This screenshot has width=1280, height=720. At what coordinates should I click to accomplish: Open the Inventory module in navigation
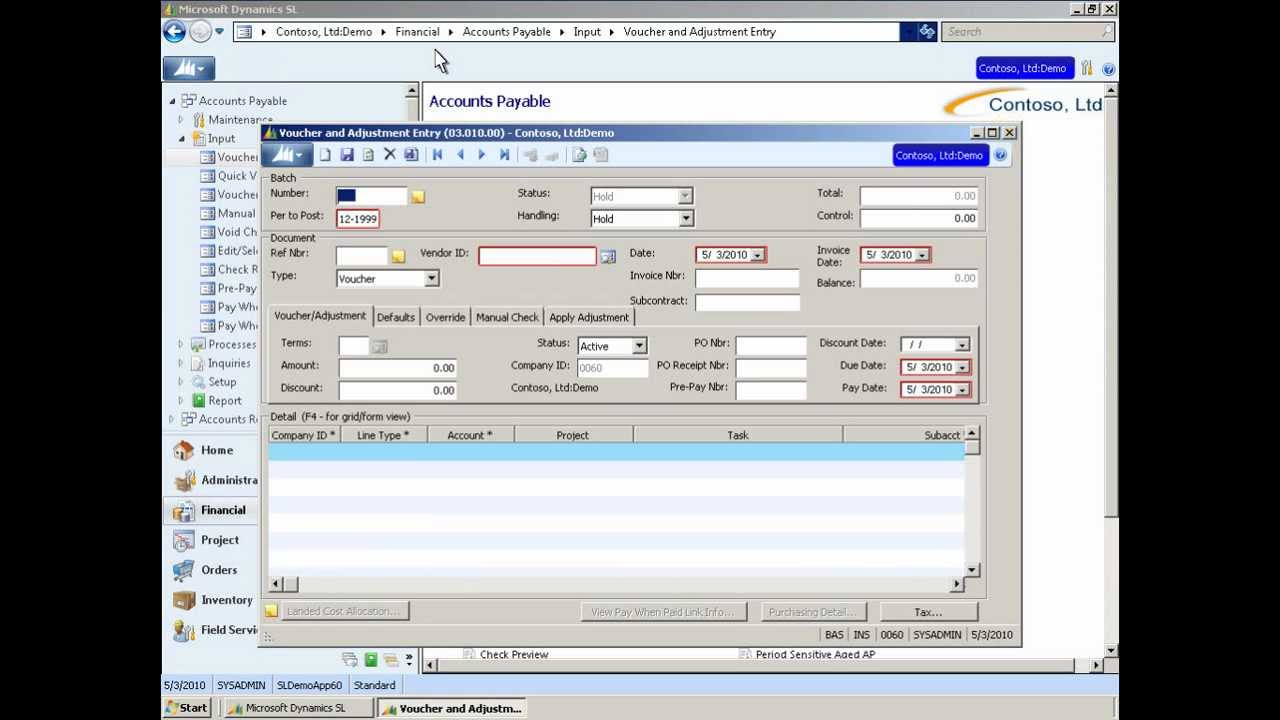226,600
